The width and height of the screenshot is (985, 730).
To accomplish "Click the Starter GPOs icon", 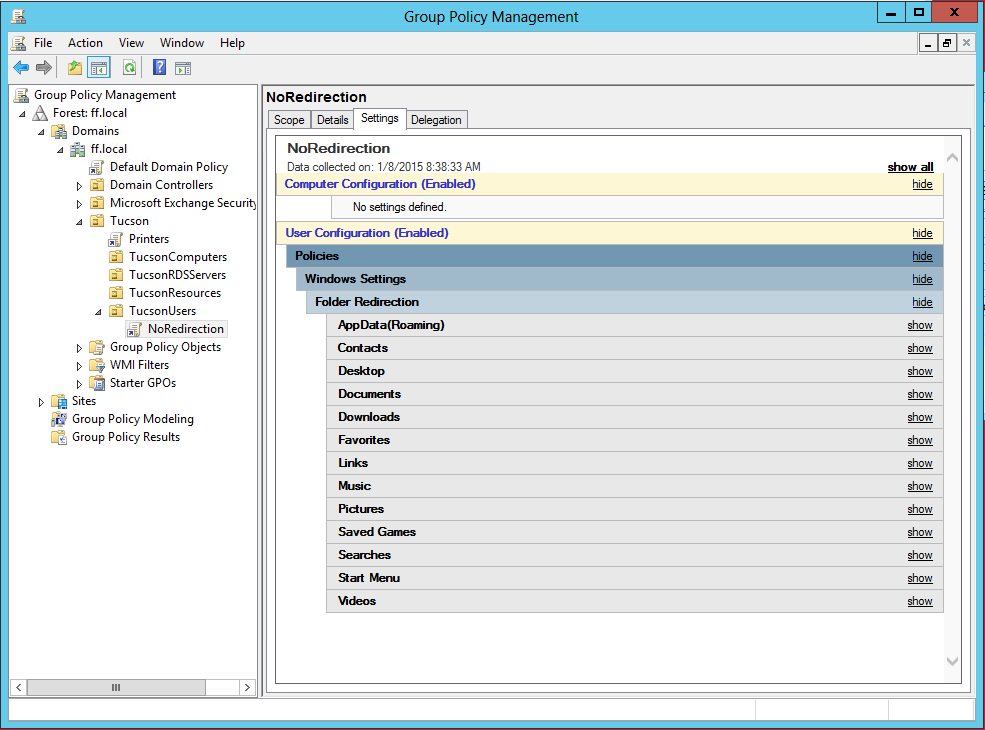I will [97, 383].
